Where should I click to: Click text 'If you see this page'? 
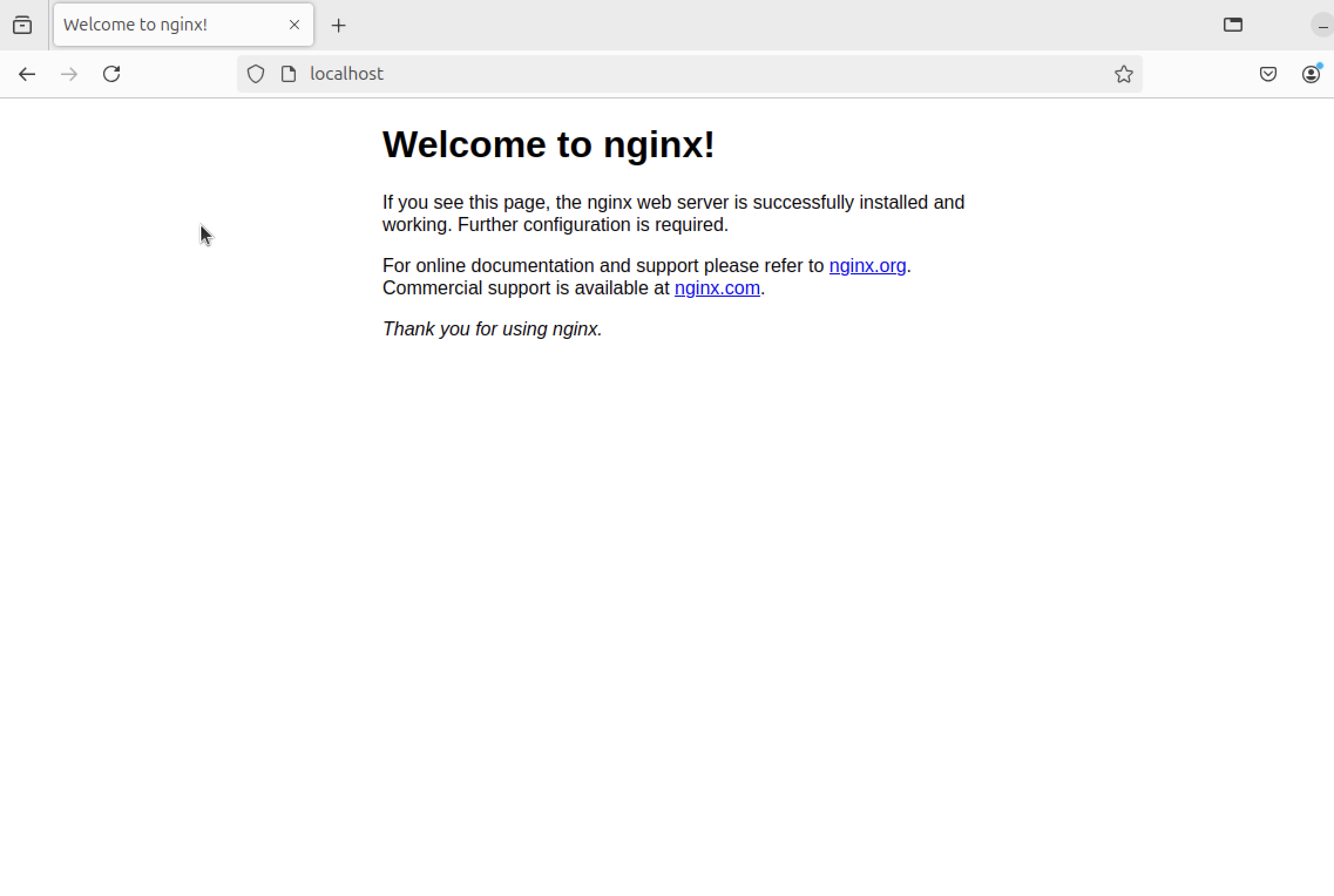[466, 202]
